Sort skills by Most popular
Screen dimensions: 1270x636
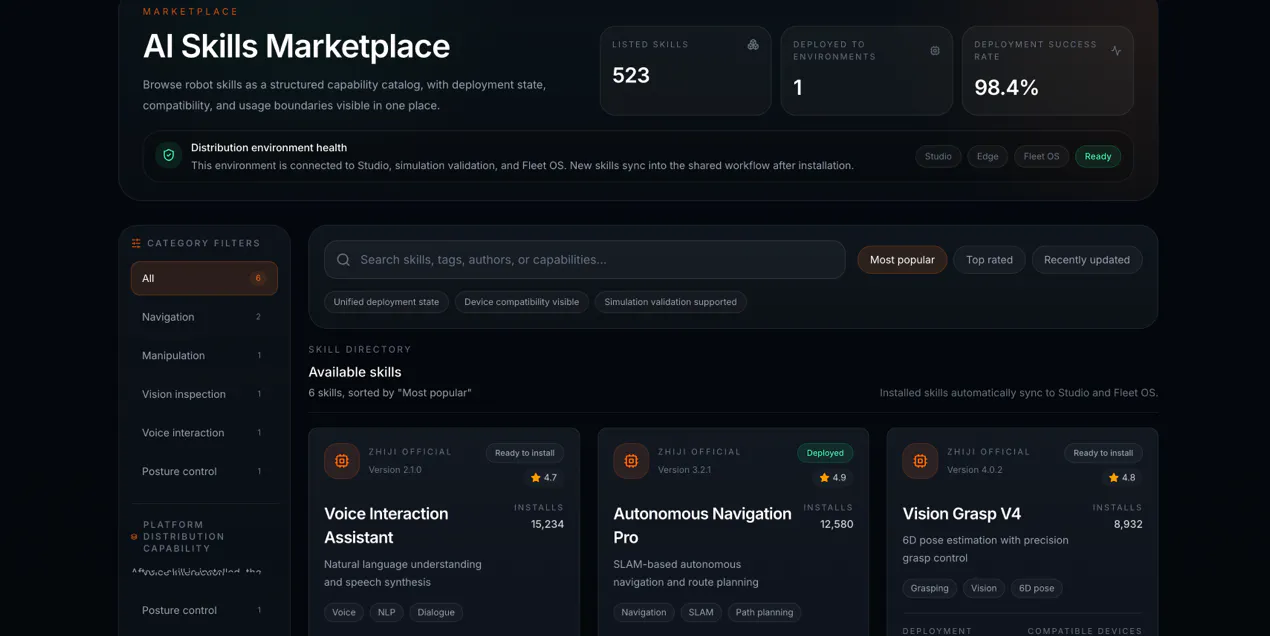tap(902, 260)
